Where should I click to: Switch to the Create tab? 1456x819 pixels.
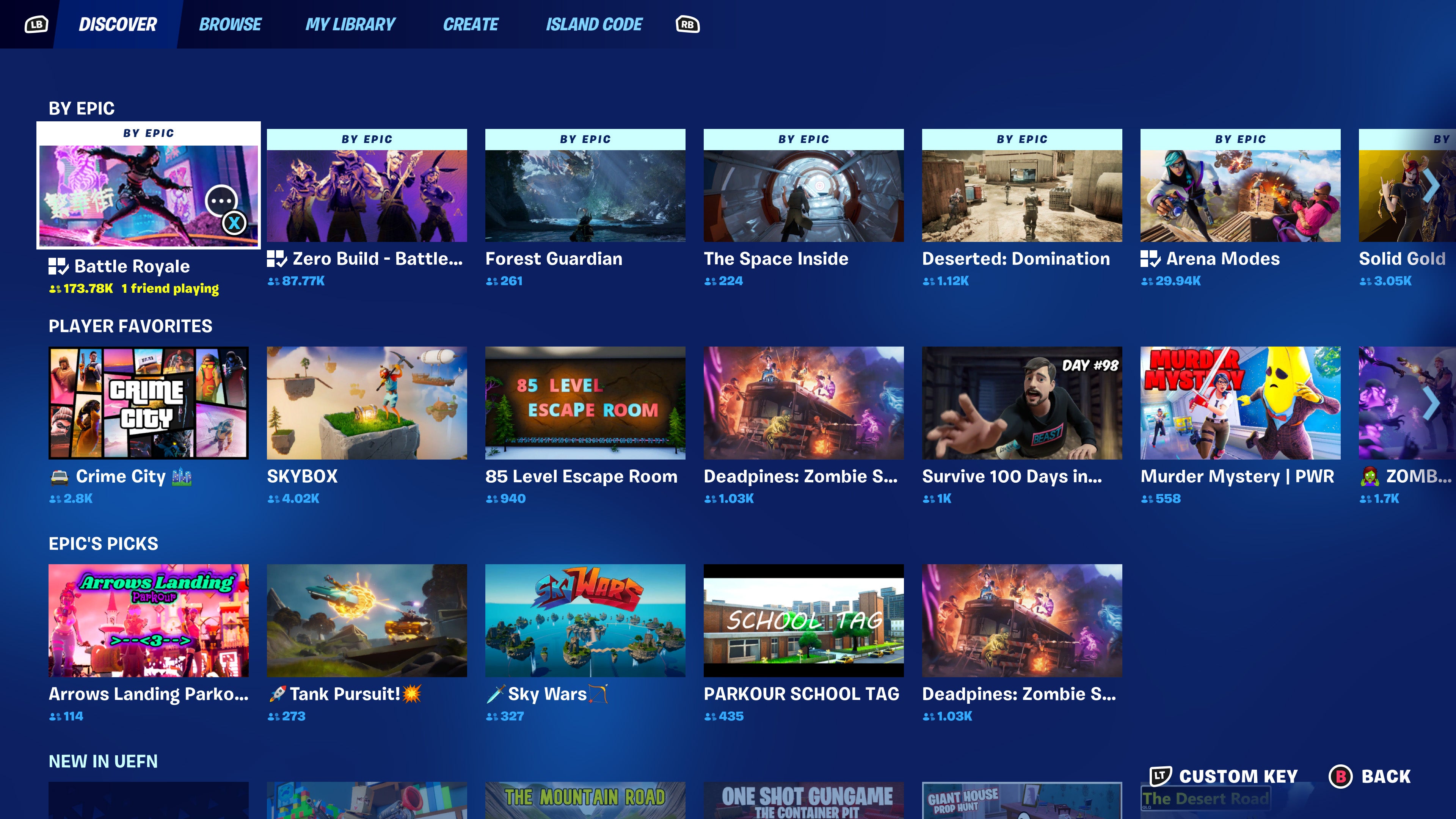(471, 24)
